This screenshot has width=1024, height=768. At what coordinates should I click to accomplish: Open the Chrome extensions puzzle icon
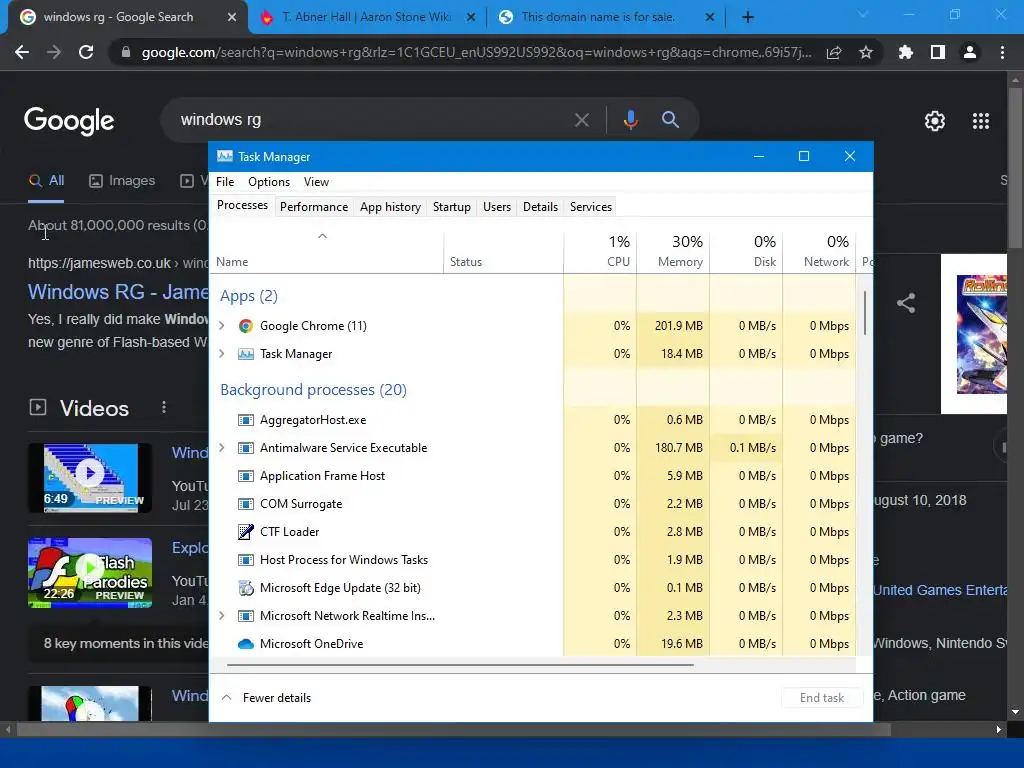click(906, 52)
